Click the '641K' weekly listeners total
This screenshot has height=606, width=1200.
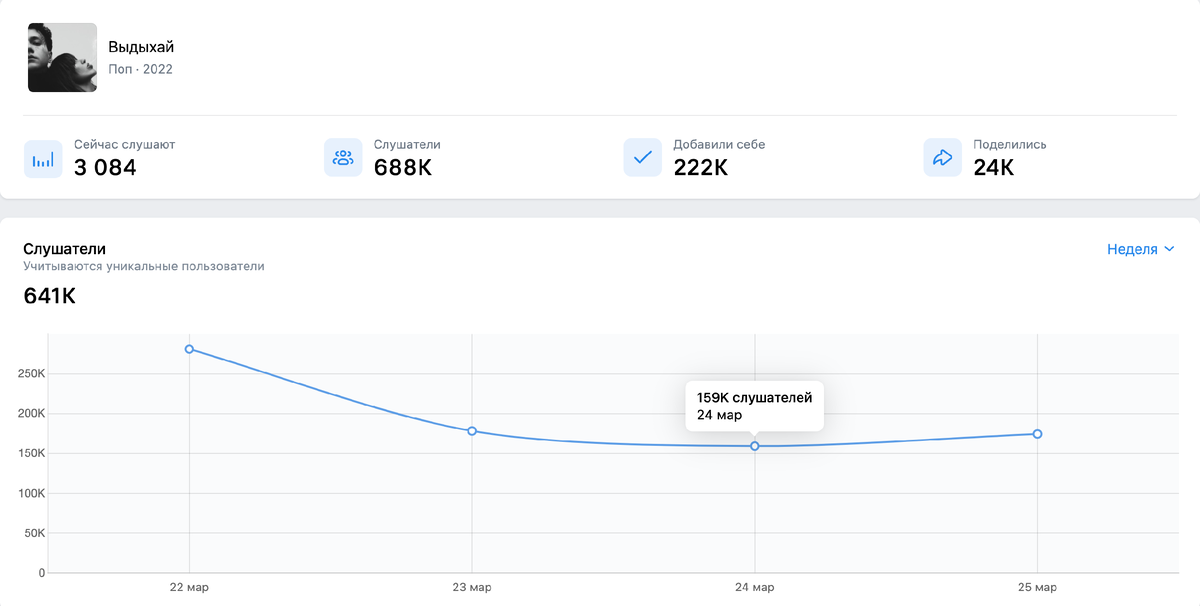pyautogui.click(x=49, y=296)
